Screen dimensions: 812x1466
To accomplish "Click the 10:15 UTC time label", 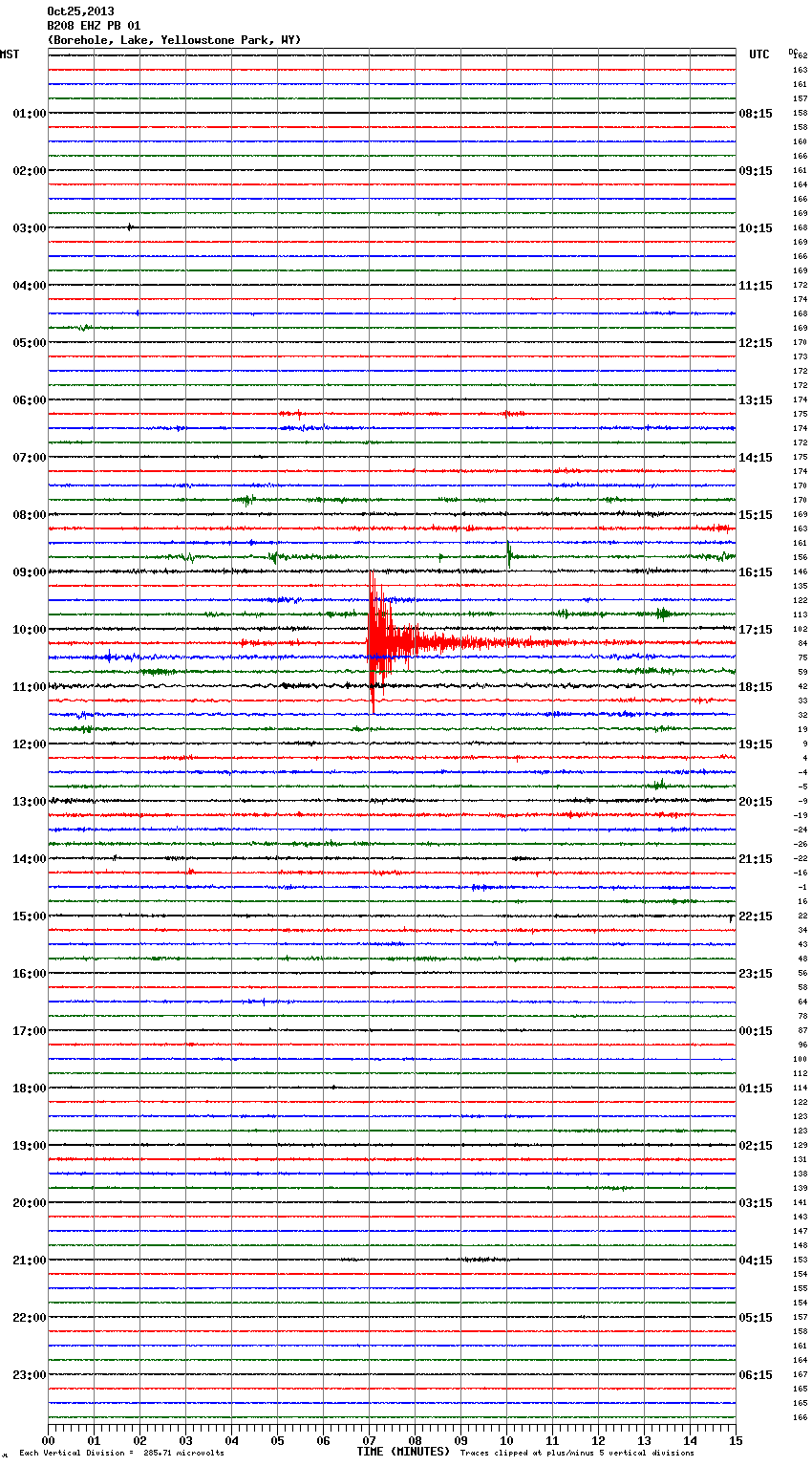I will [x=756, y=228].
